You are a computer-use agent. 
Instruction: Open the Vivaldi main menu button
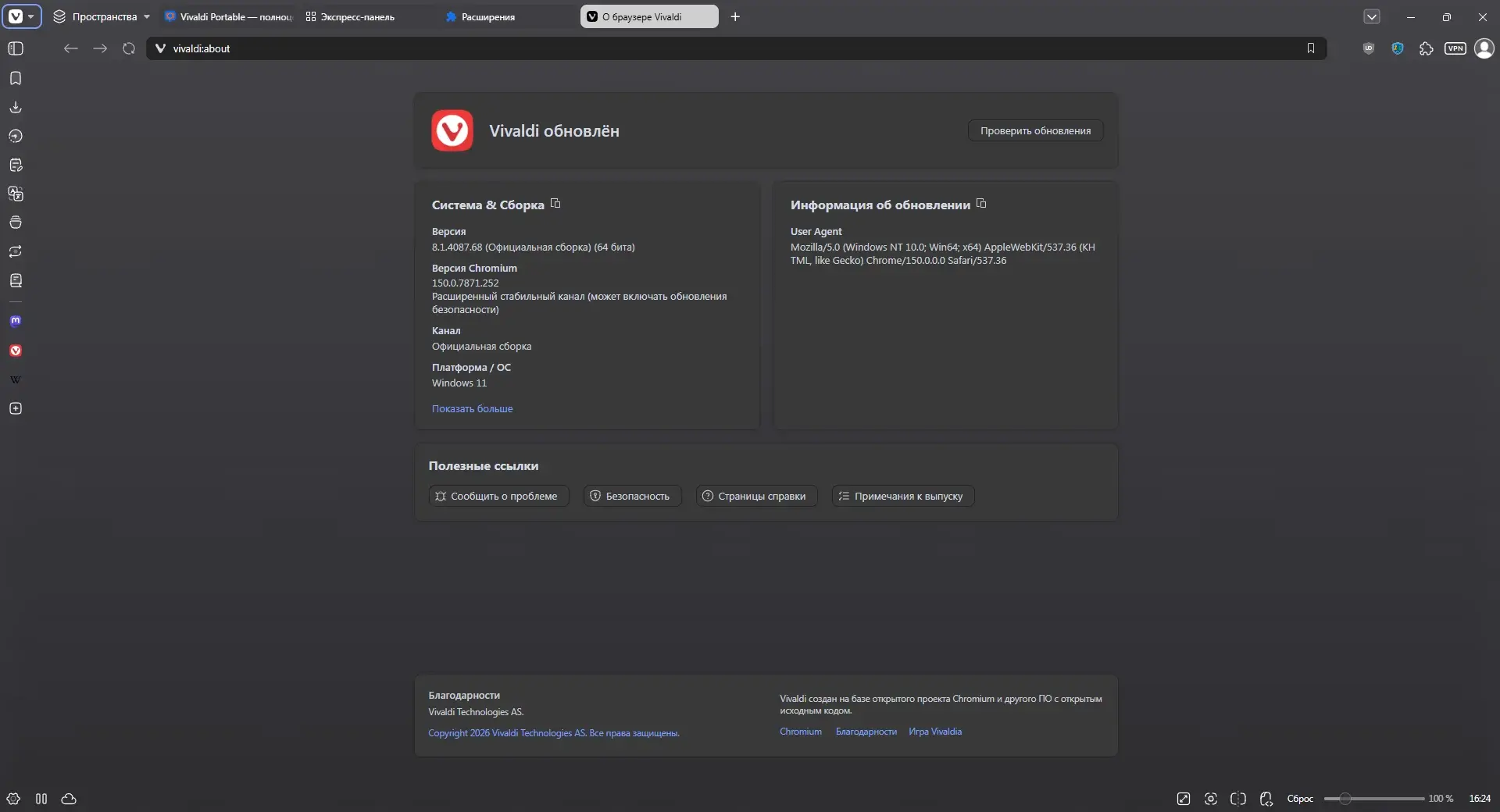click(21, 16)
